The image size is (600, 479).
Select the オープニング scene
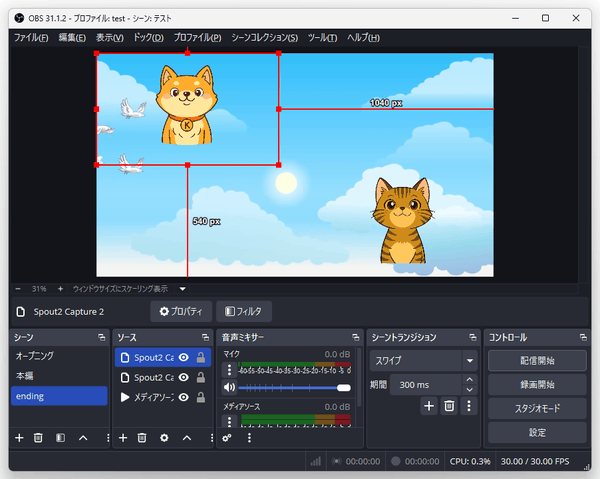35,356
